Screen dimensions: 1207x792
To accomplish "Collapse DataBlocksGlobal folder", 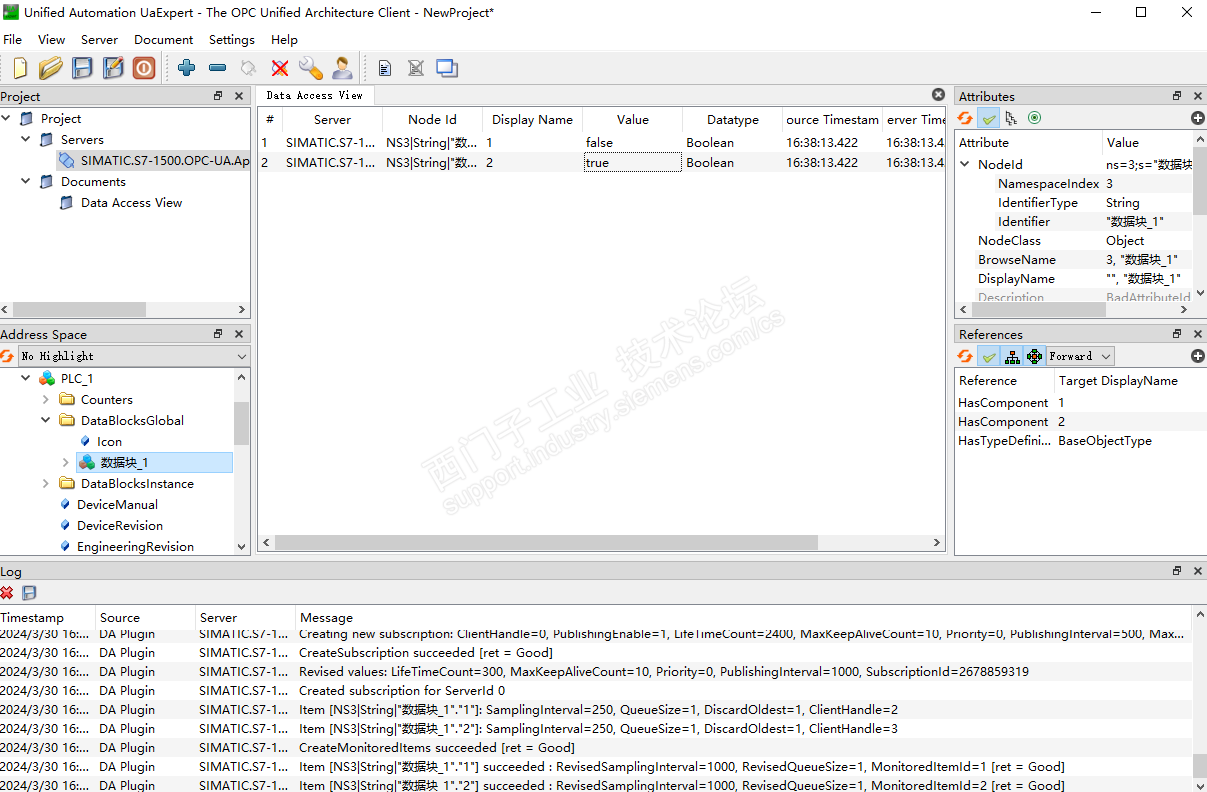I will pos(46,421).
